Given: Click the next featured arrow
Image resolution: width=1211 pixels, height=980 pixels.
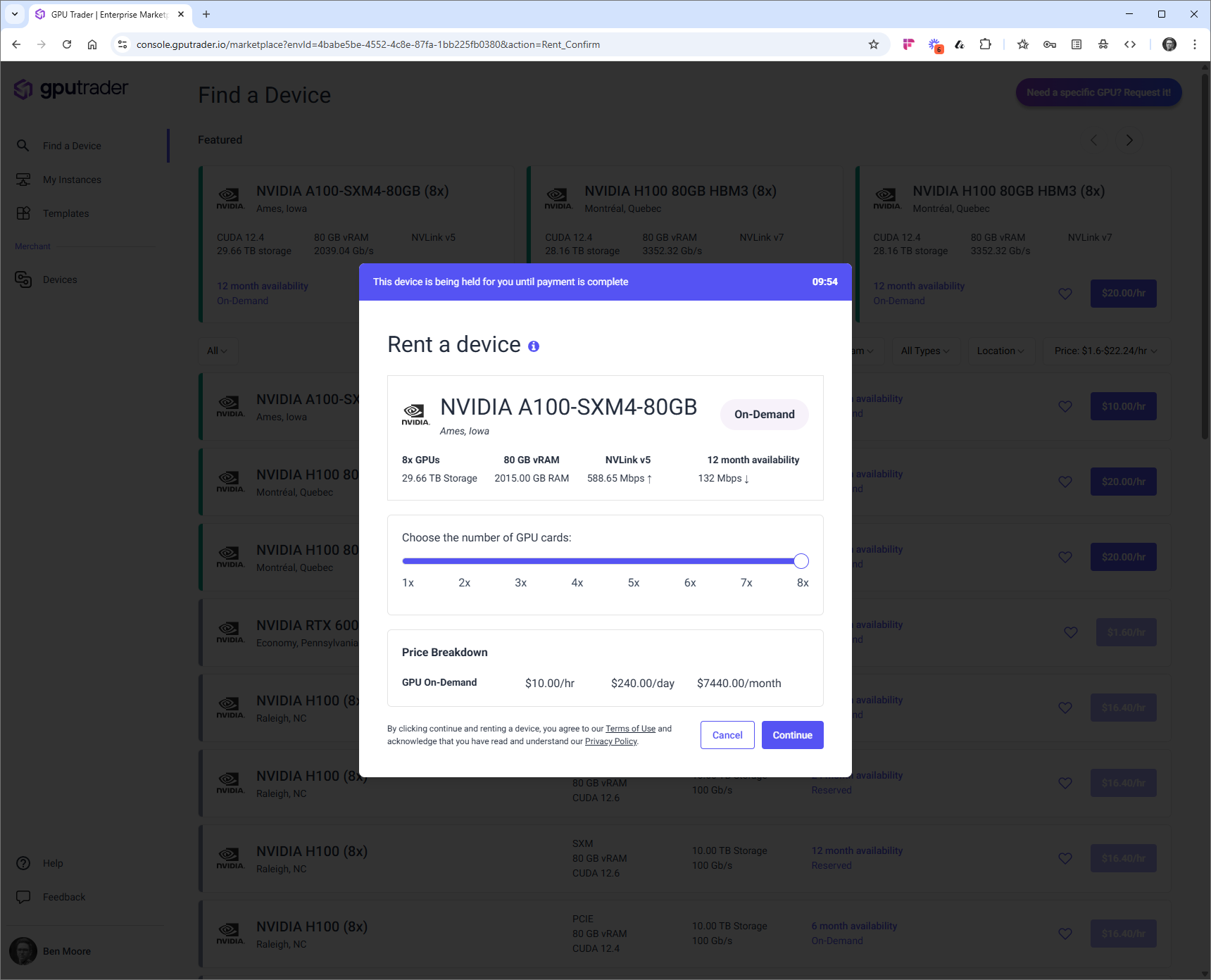Looking at the screenshot, I should (x=1129, y=140).
